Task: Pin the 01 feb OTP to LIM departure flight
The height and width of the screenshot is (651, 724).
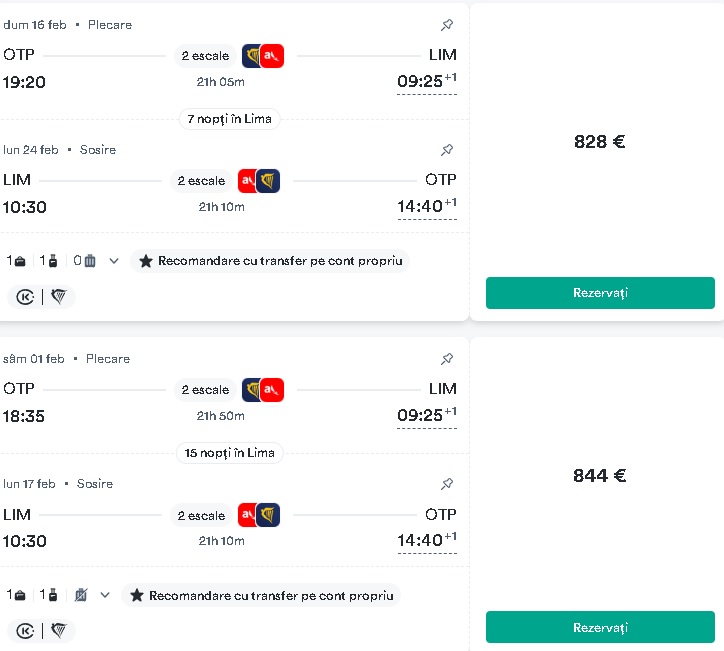Action: 446,359
